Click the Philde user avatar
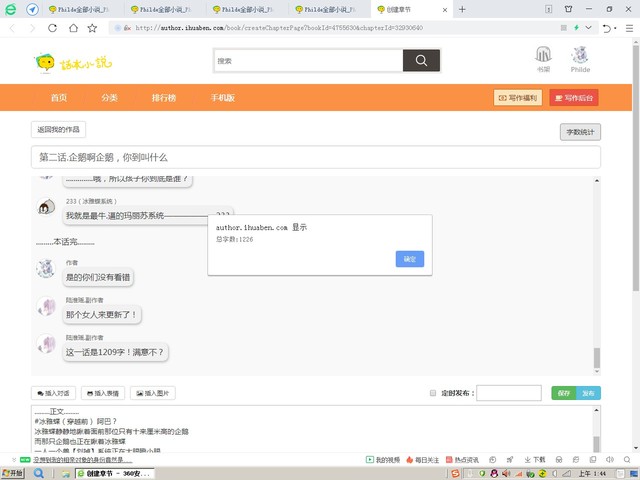640x480 pixels. [x=580, y=57]
